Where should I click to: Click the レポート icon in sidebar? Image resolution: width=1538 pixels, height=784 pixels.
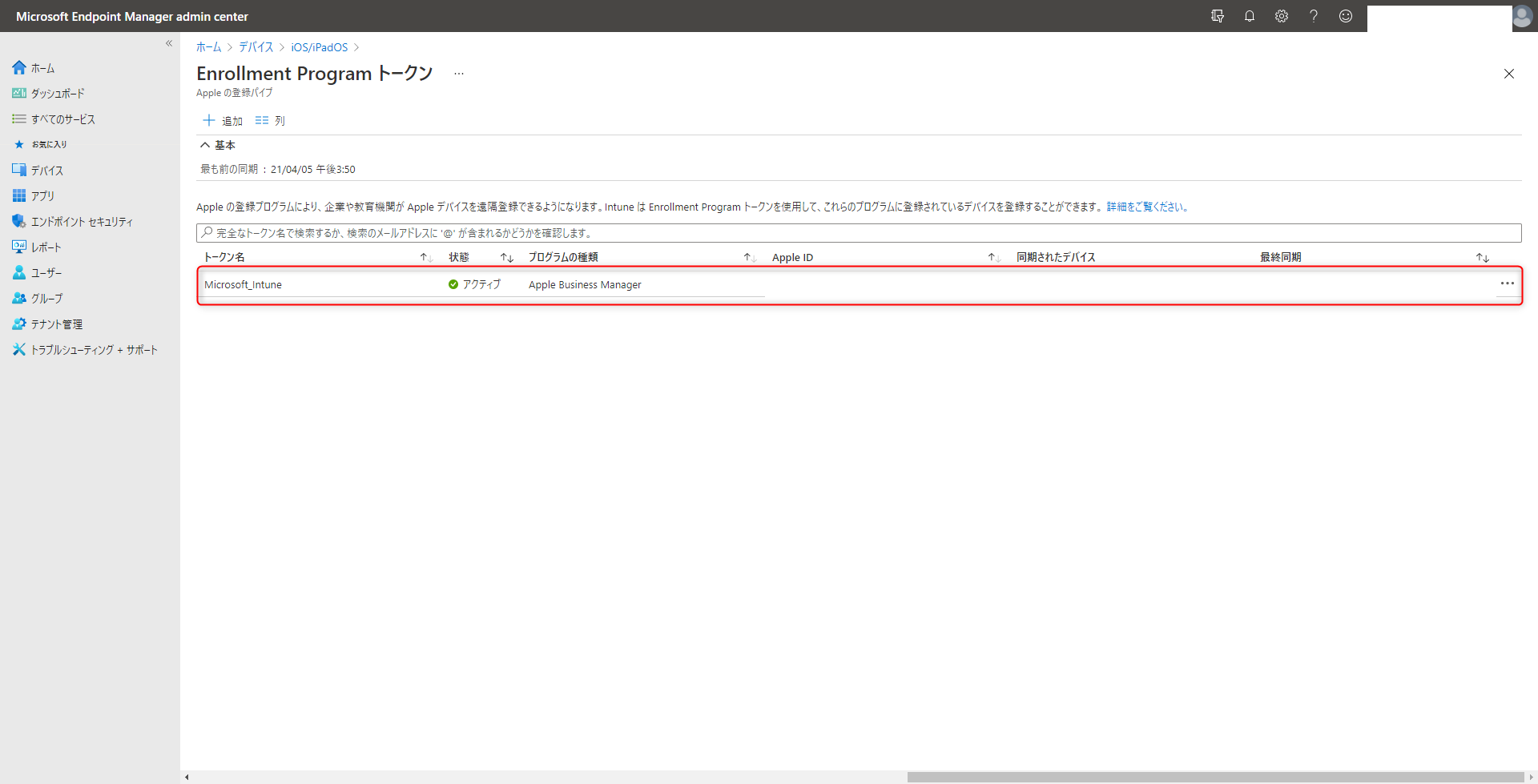18,247
